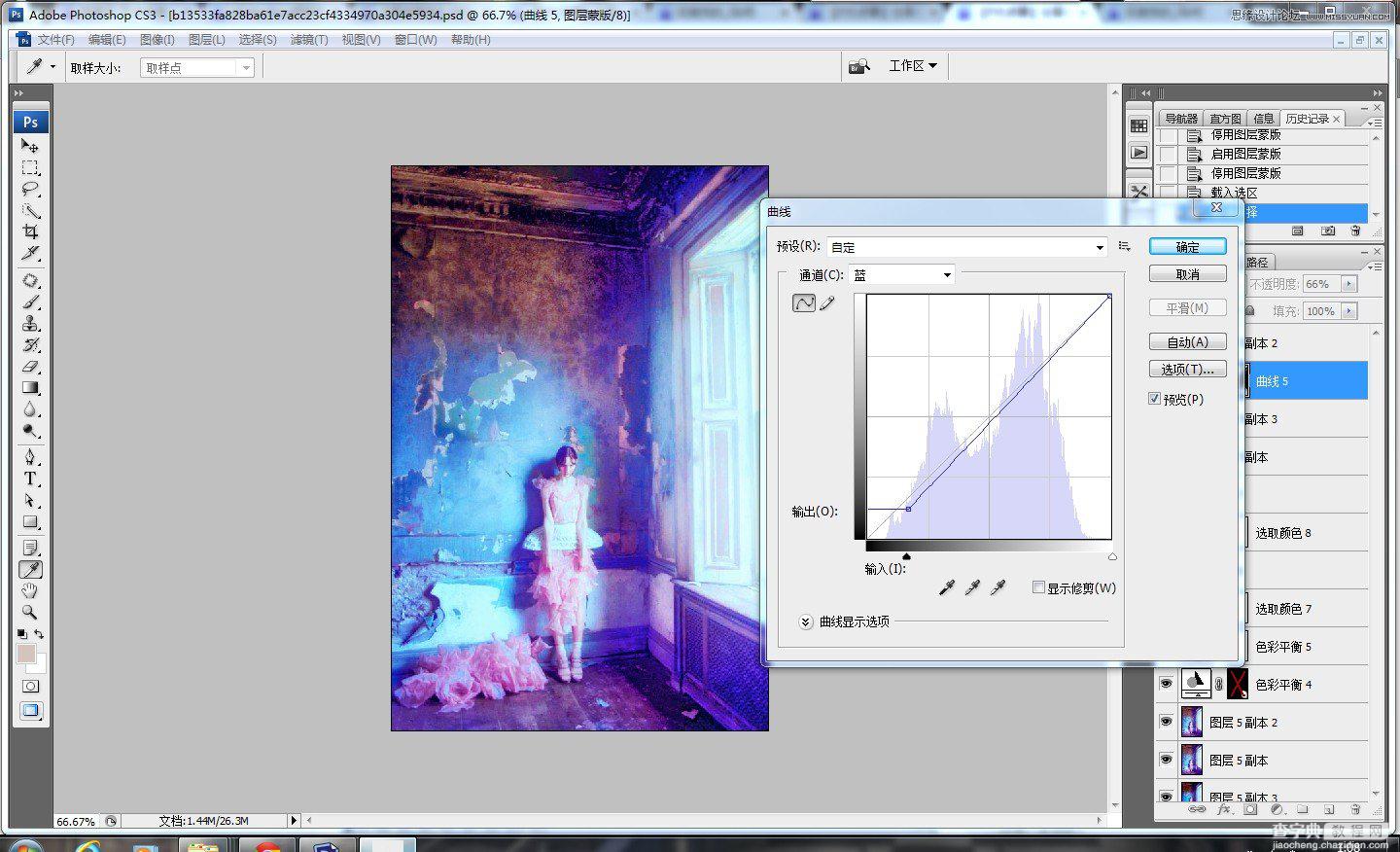Click the black point eyedropper in Curves
1400x852 pixels.
pyautogui.click(x=947, y=587)
